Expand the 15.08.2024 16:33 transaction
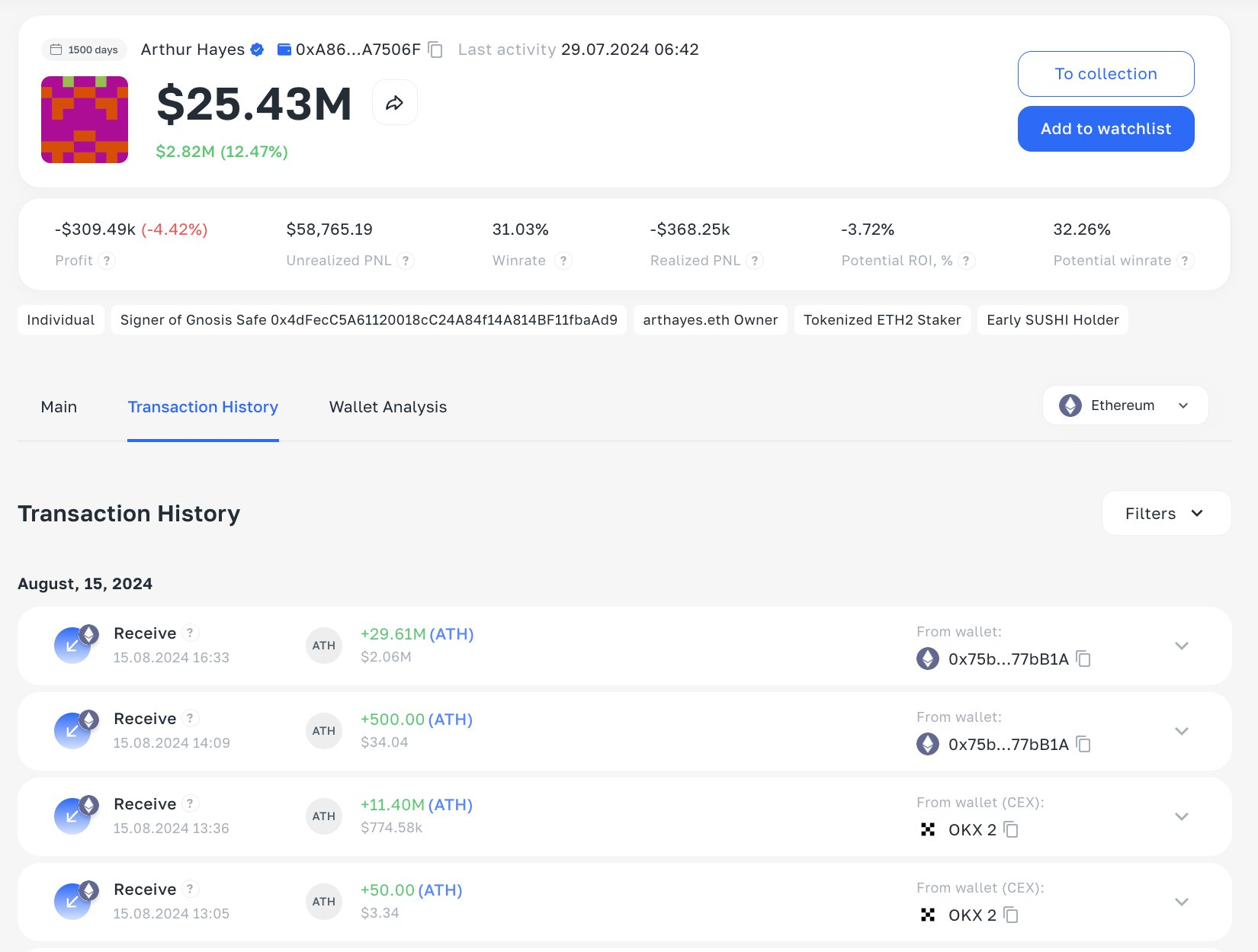The width and height of the screenshot is (1258, 952). [x=1182, y=646]
